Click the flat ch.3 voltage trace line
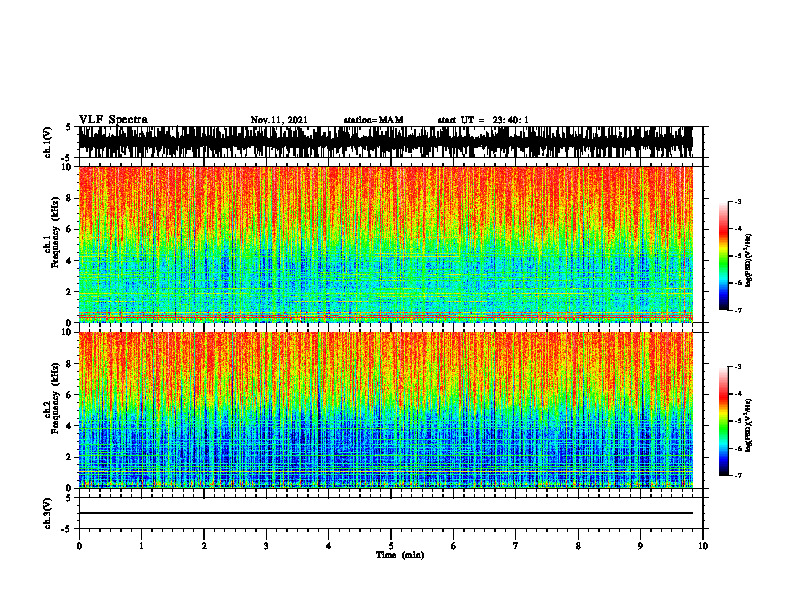Image resolution: width=792 pixels, height=612 pixels. (x=385, y=513)
